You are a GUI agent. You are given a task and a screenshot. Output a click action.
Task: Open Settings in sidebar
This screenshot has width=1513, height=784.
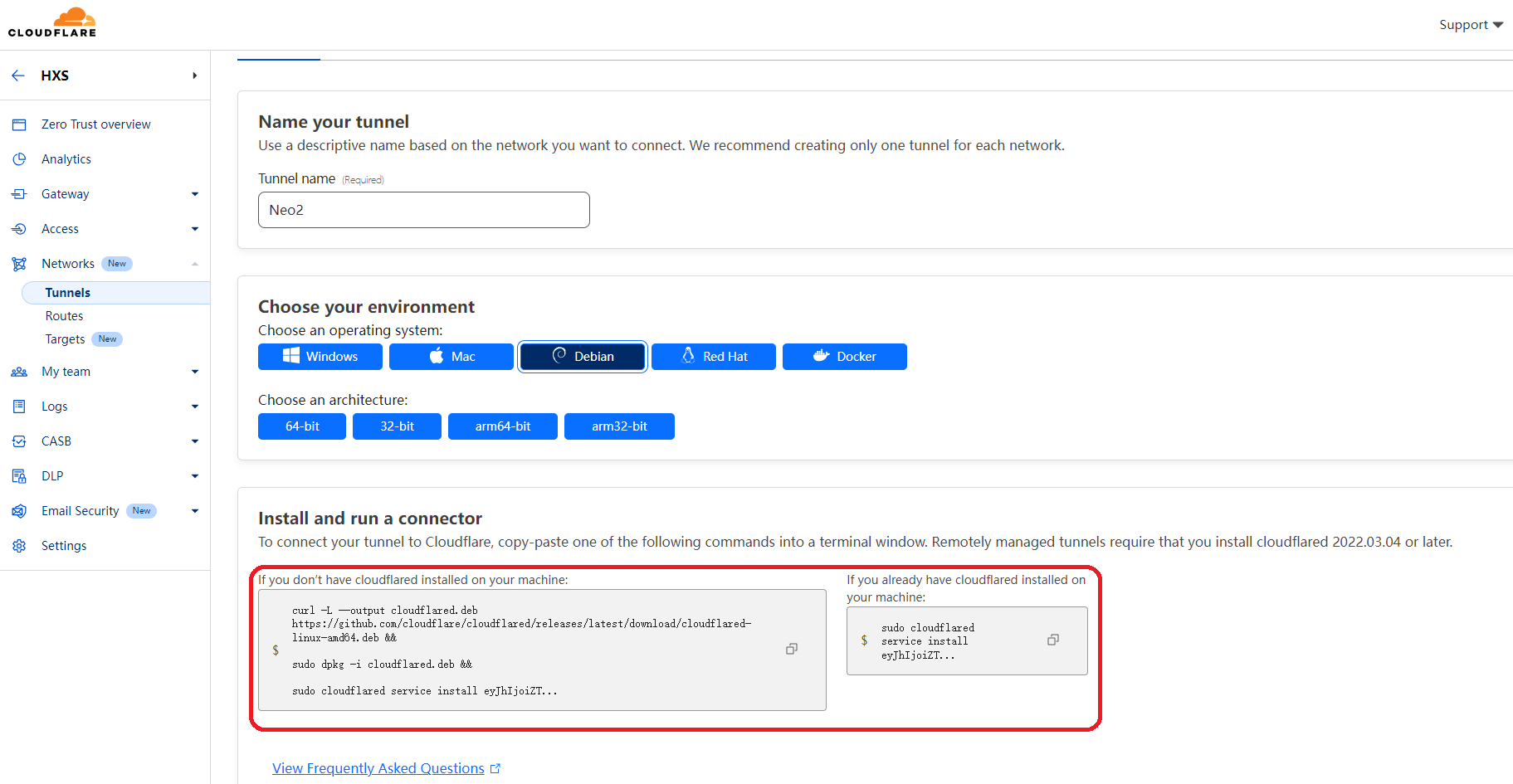click(64, 546)
